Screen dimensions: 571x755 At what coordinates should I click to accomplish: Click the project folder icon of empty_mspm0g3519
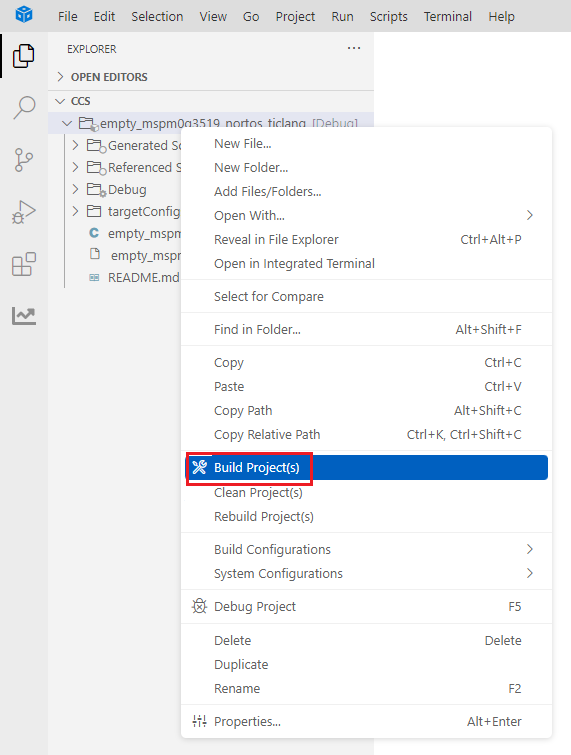coord(89,124)
